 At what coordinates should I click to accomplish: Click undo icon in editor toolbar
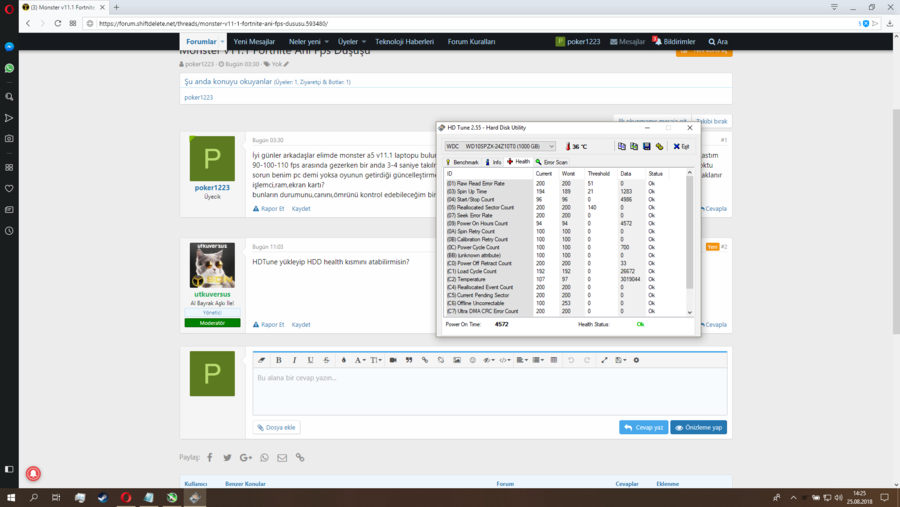click(x=571, y=360)
